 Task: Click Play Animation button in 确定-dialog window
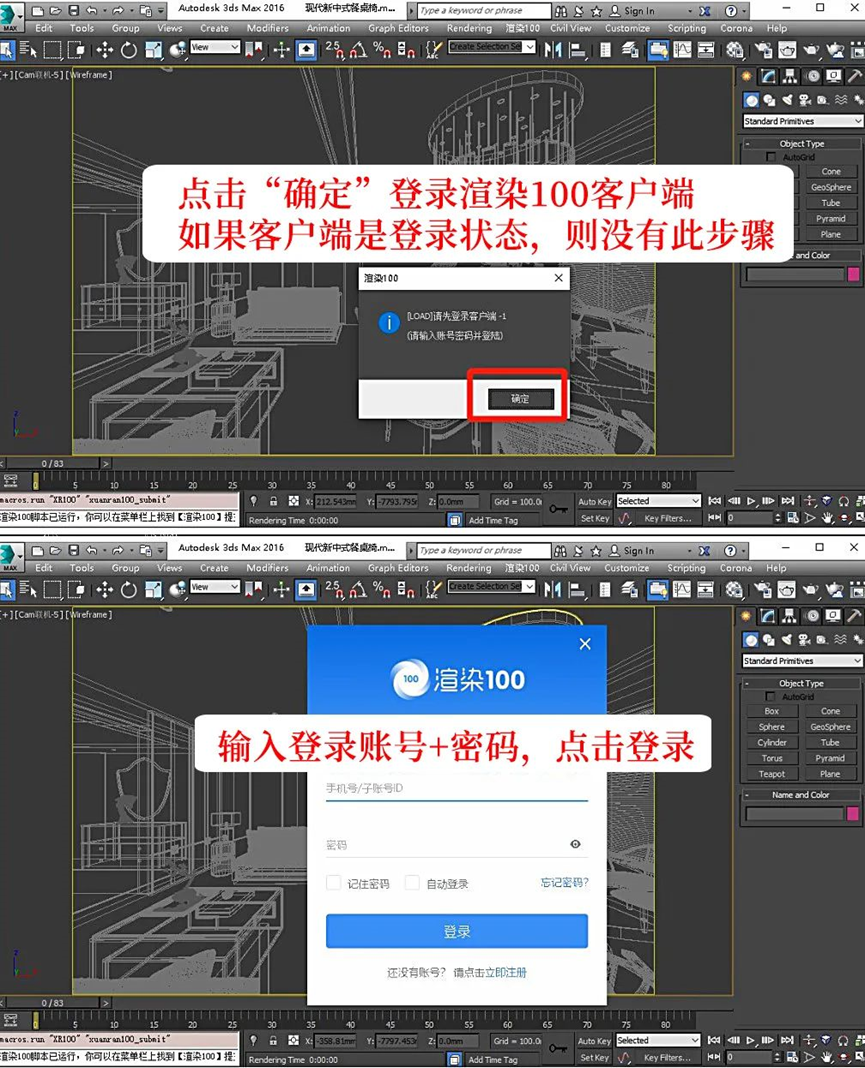[x=751, y=501]
